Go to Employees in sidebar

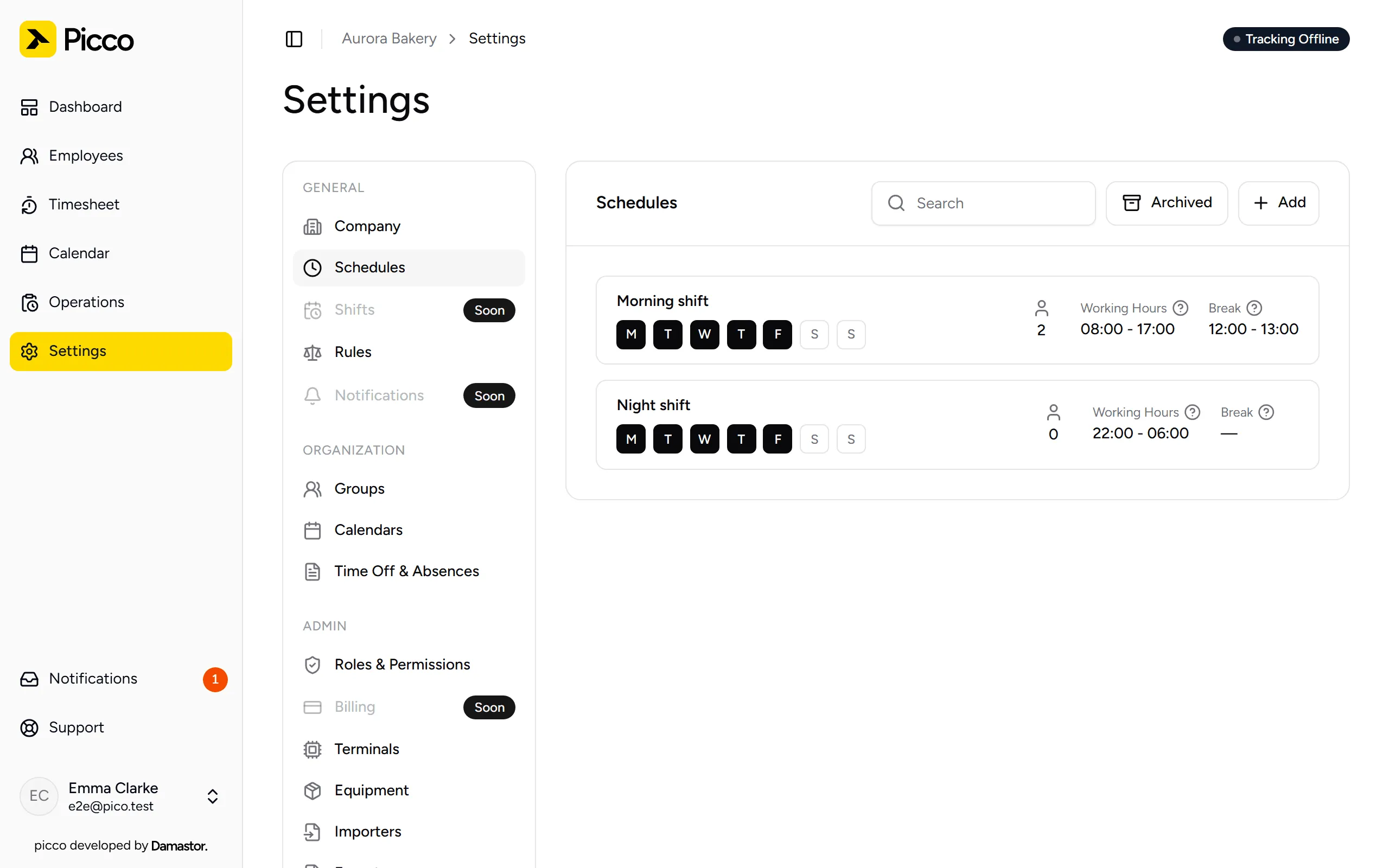[120, 156]
